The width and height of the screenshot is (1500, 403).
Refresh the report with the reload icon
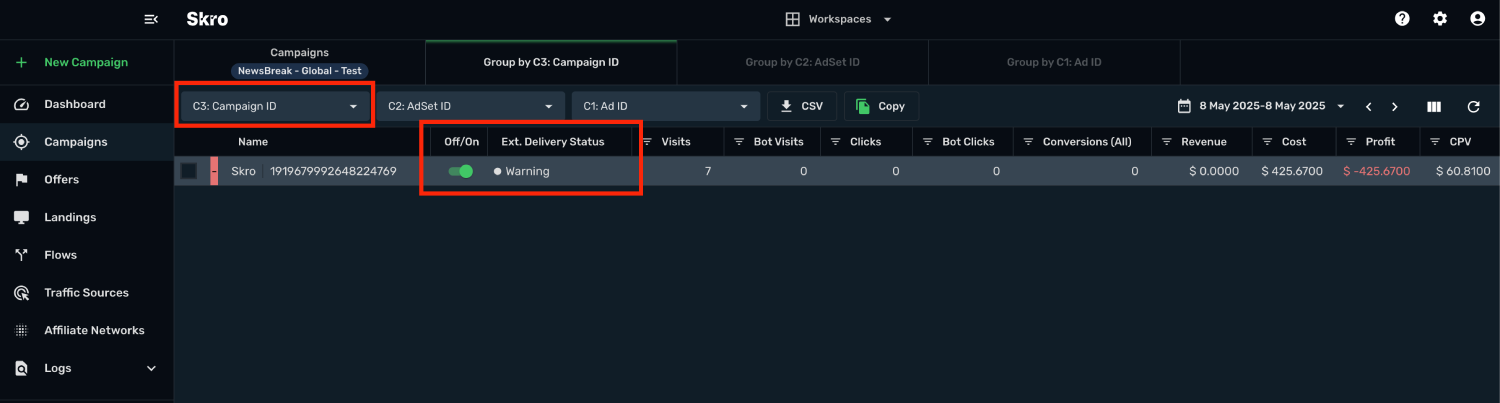pyautogui.click(x=1473, y=106)
